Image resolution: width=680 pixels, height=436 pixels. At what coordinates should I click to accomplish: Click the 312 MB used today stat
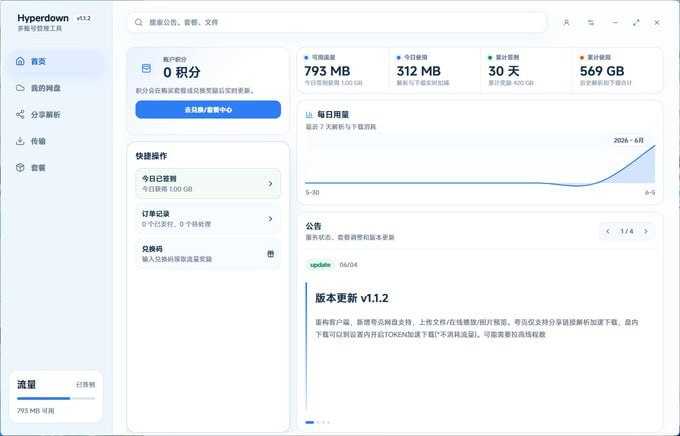435,70
